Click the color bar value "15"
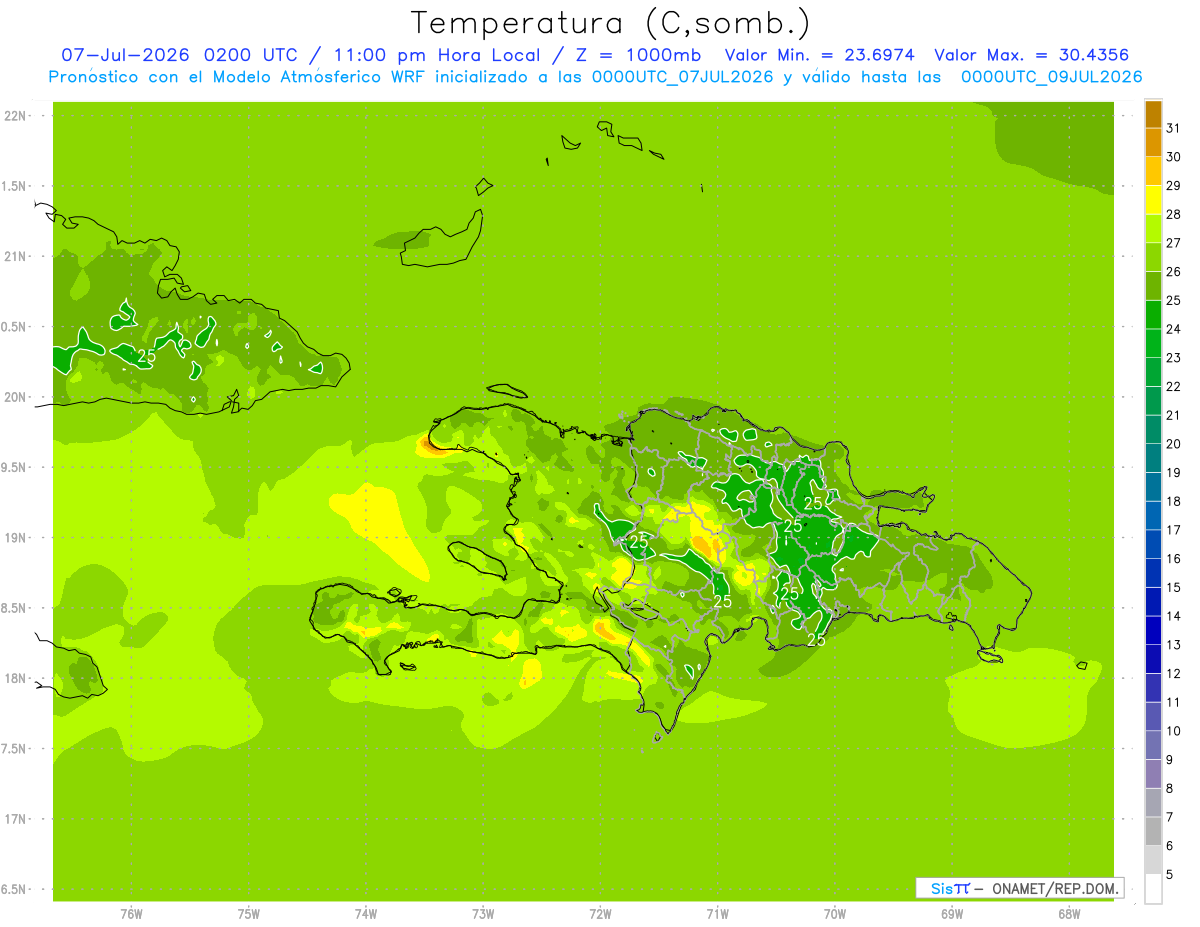The width and height of the screenshot is (1200, 927). pyautogui.click(x=1175, y=588)
